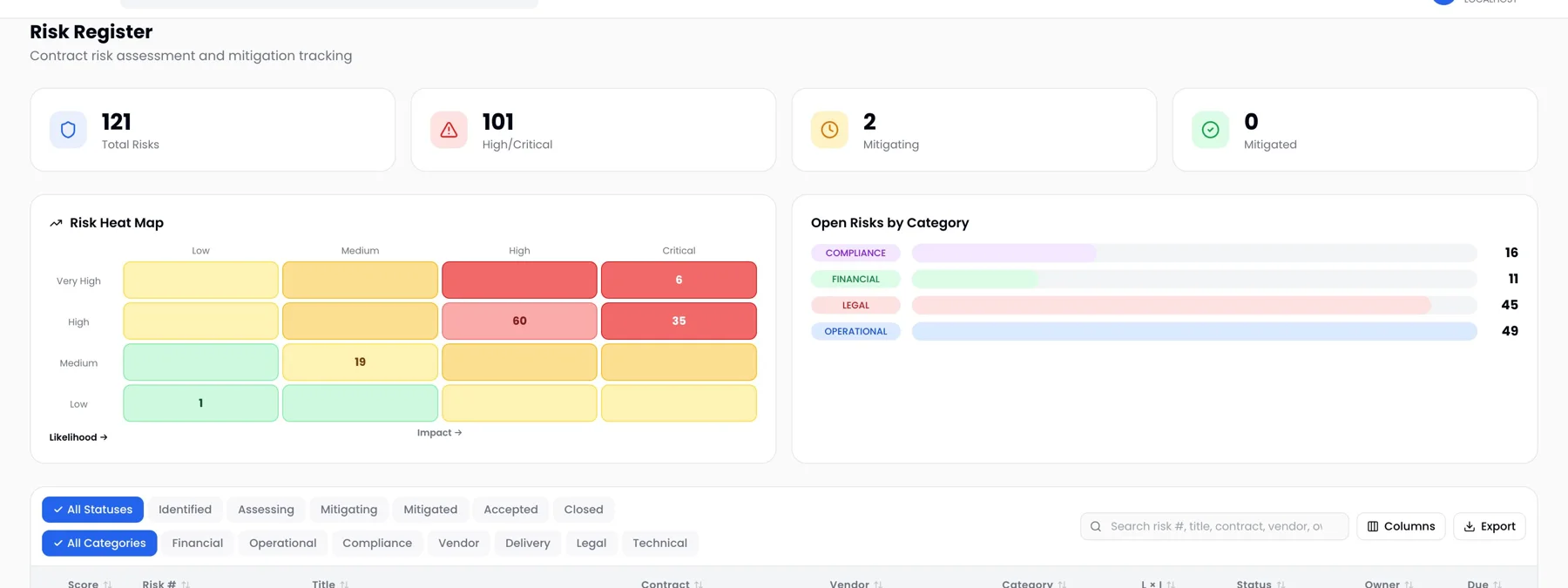Click the '101' High/Critical value
The width and height of the screenshot is (1568, 588).
coord(498,122)
